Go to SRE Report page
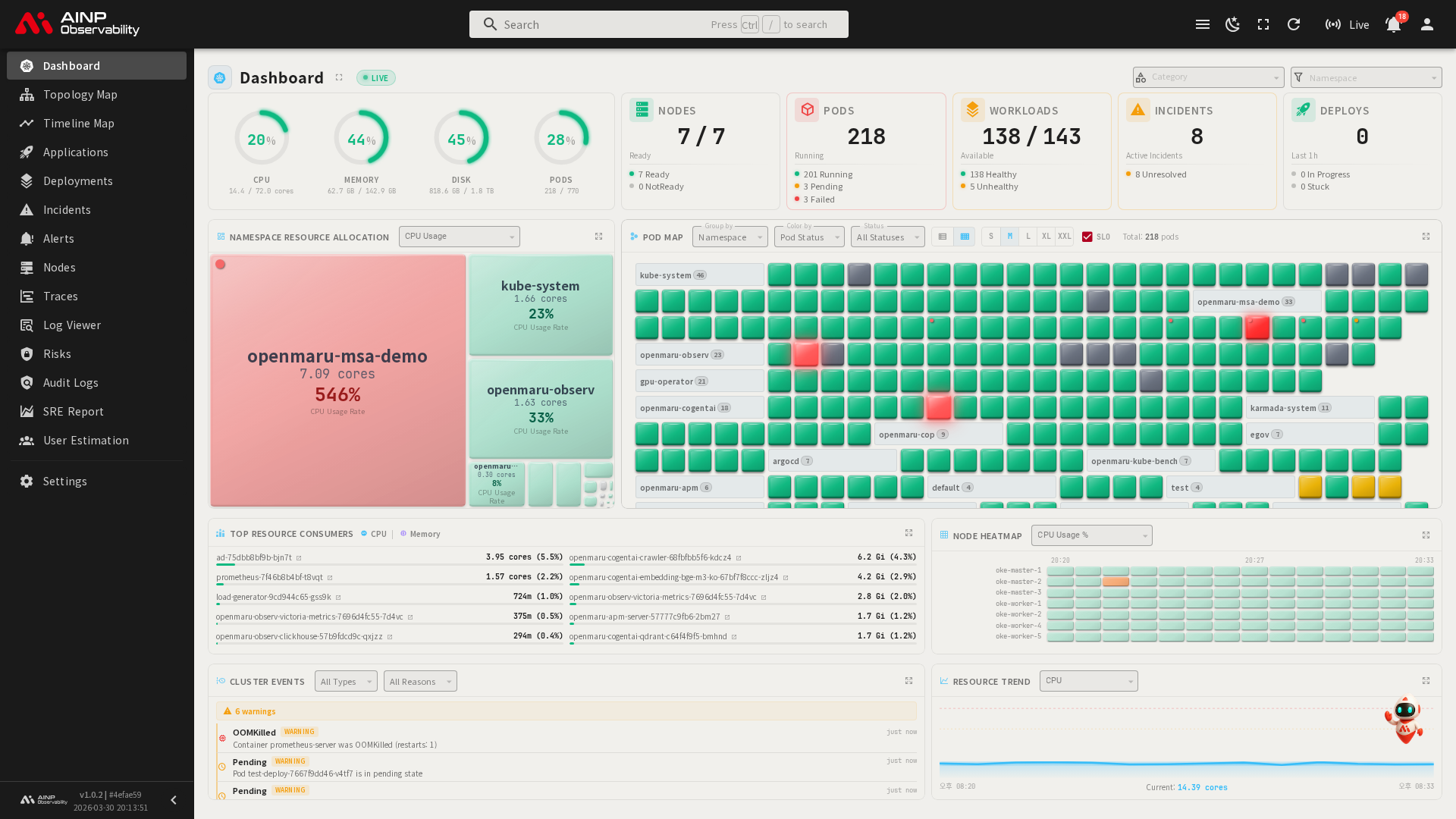The height and width of the screenshot is (819, 1456). pos(73,412)
